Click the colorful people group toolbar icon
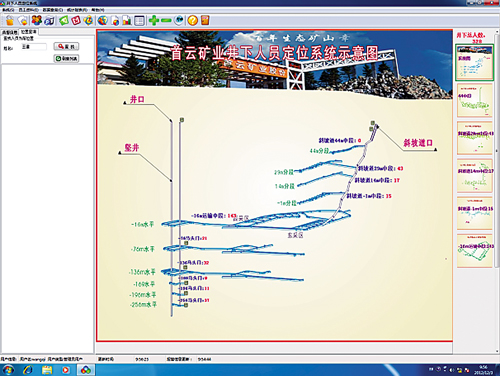The width and height of the screenshot is (500, 376). [37, 20]
